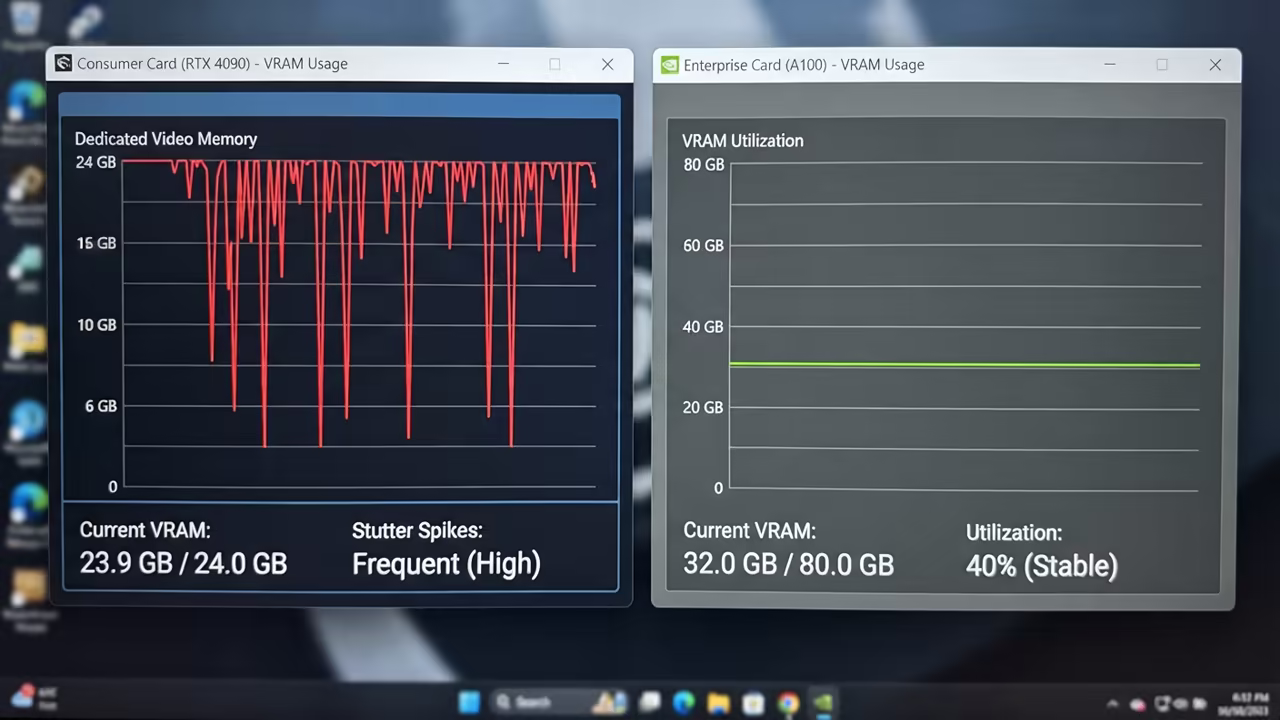Image resolution: width=1280 pixels, height=720 pixels.
Task: Click the '10 GB' axis label
Action: click(96, 325)
